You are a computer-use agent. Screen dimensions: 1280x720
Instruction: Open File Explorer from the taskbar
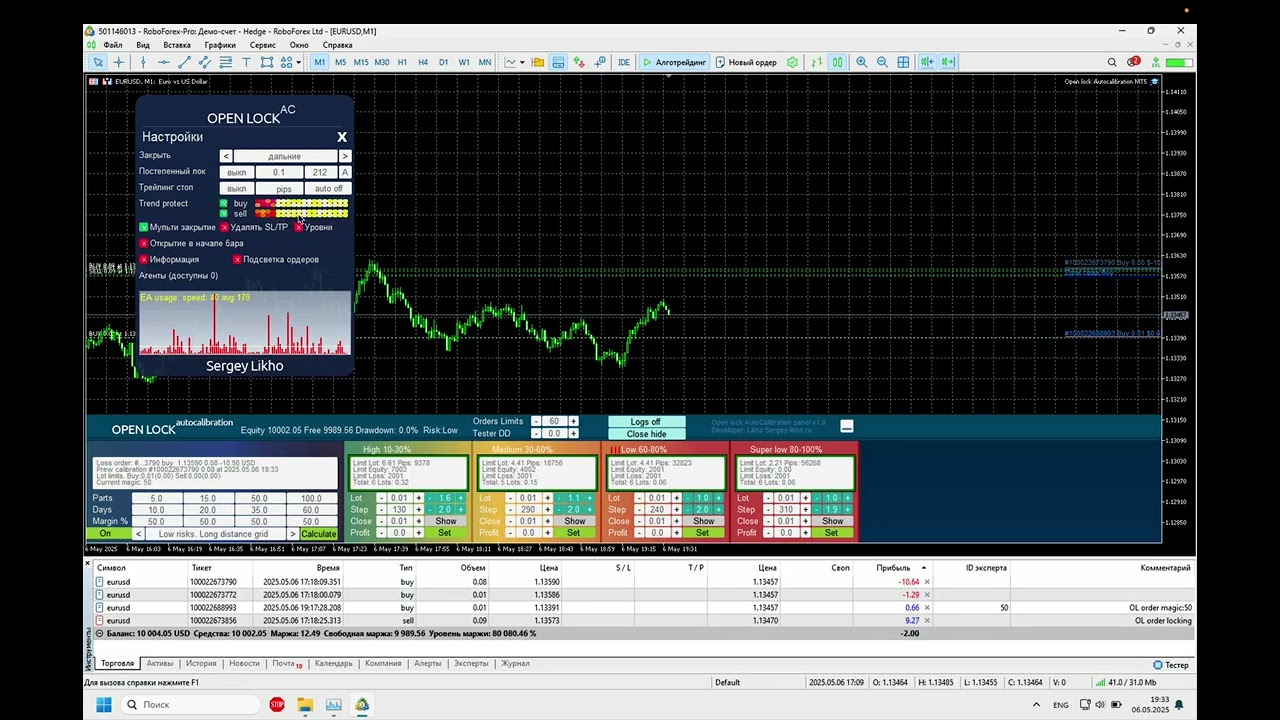tap(305, 705)
